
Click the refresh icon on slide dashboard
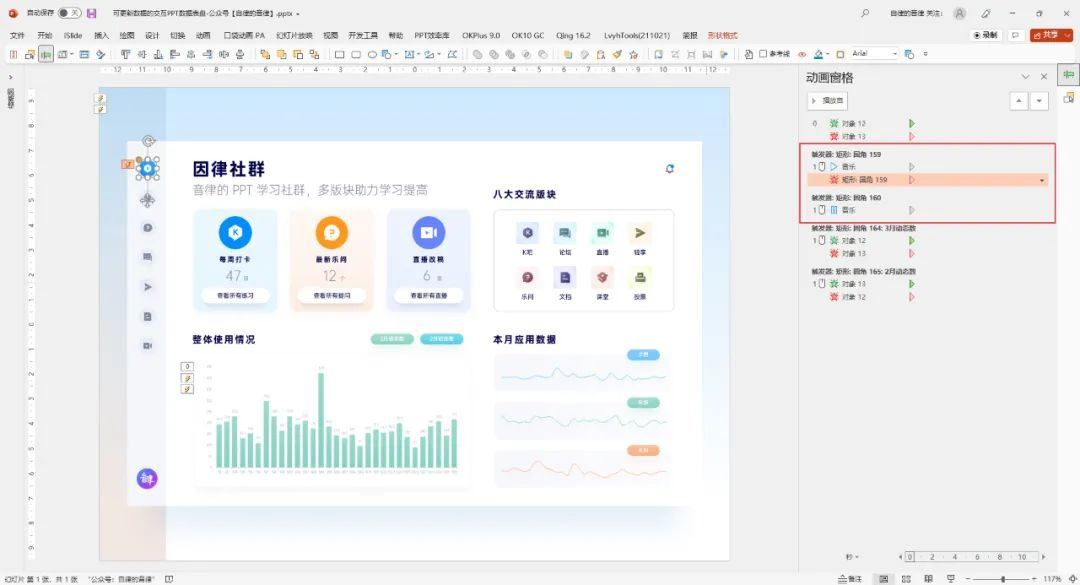pyautogui.click(x=670, y=169)
